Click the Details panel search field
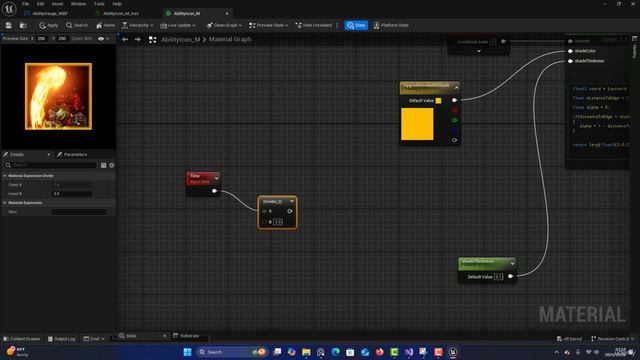 pos(51,165)
